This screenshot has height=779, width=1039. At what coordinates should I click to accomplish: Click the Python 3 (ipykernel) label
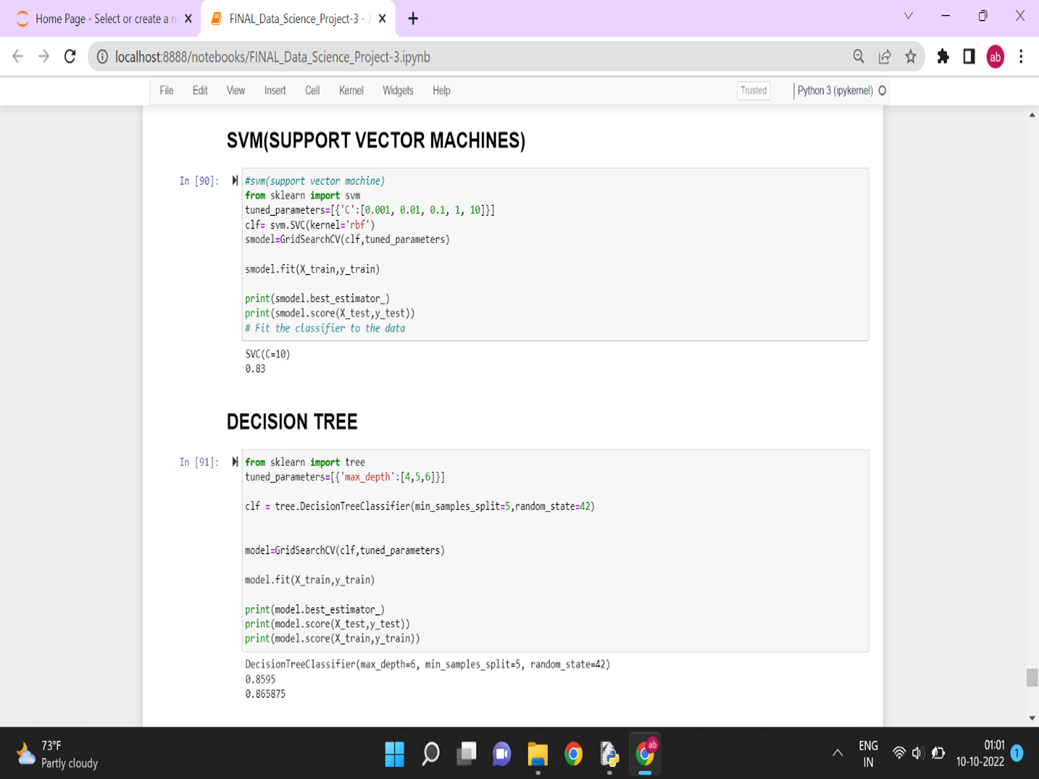835,91
